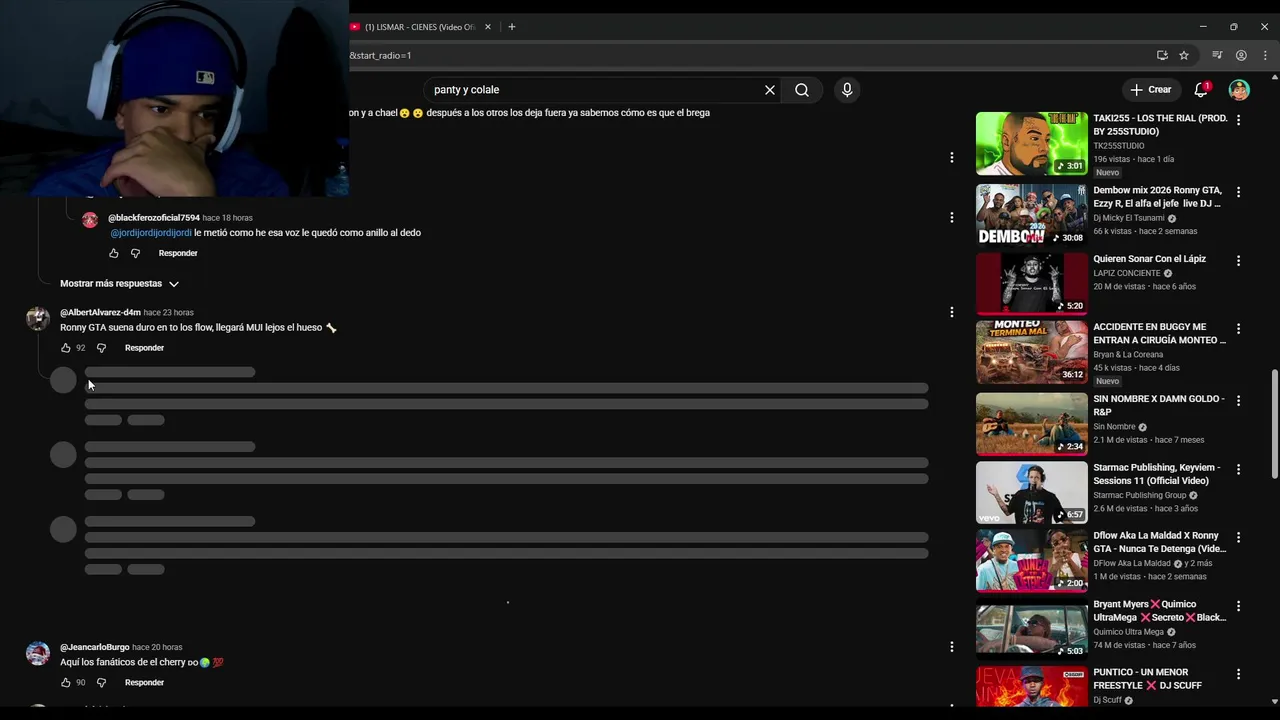This screenshot has height=720, width=1280.
Task: Click the search magnifier button
Action: click(802, 90)
